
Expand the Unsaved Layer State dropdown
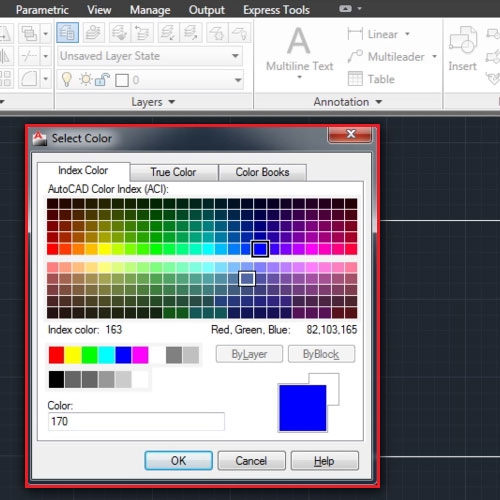150,56
